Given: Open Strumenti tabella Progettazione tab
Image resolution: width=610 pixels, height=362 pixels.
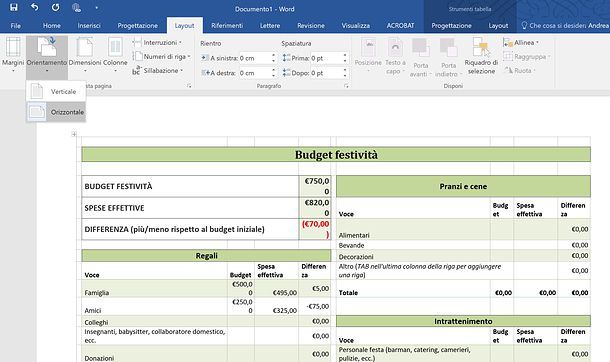Looking at the screenshot, I should pyautogui.click(x=451, y=26).
